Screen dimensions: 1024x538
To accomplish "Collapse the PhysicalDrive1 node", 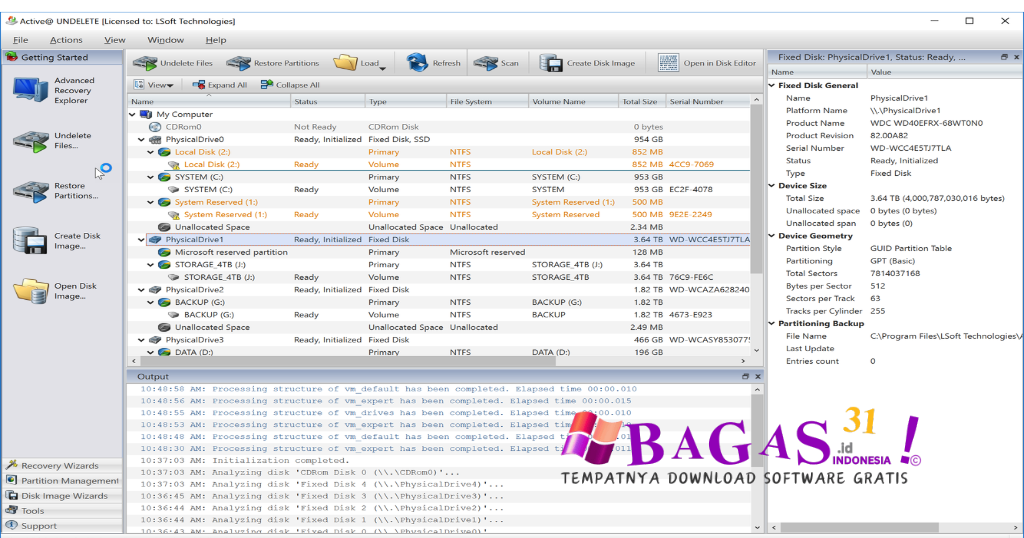I will (141, 240).
